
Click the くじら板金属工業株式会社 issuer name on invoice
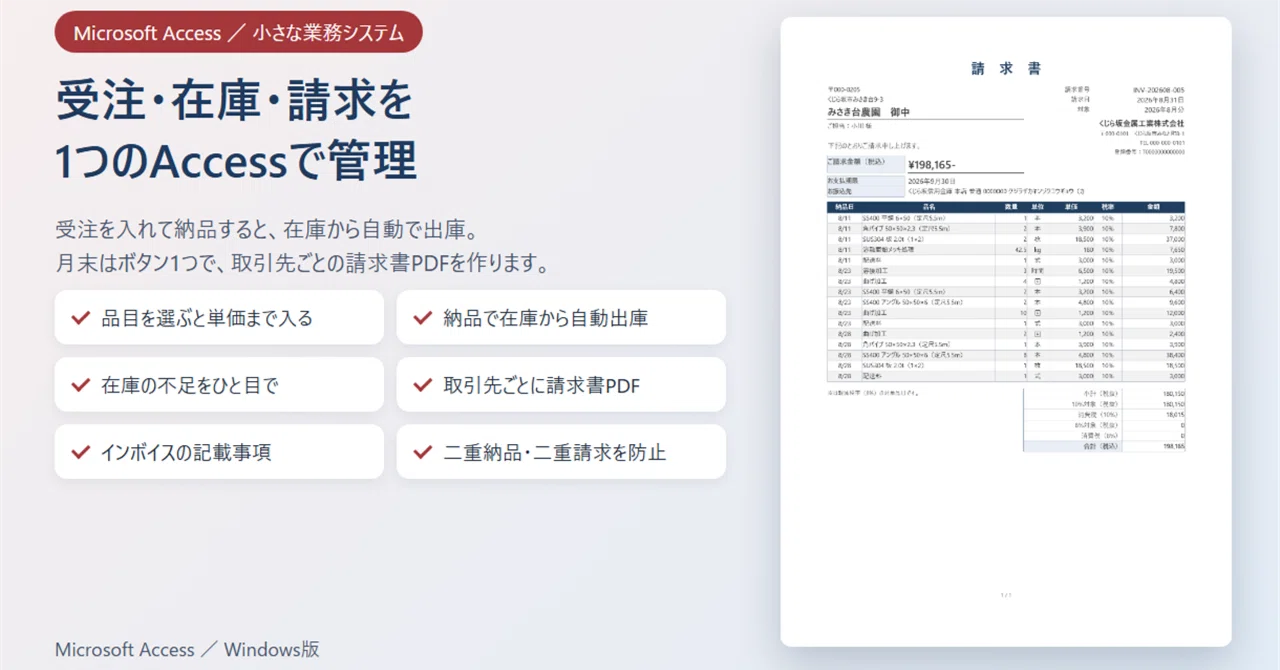pos(1141,122)
